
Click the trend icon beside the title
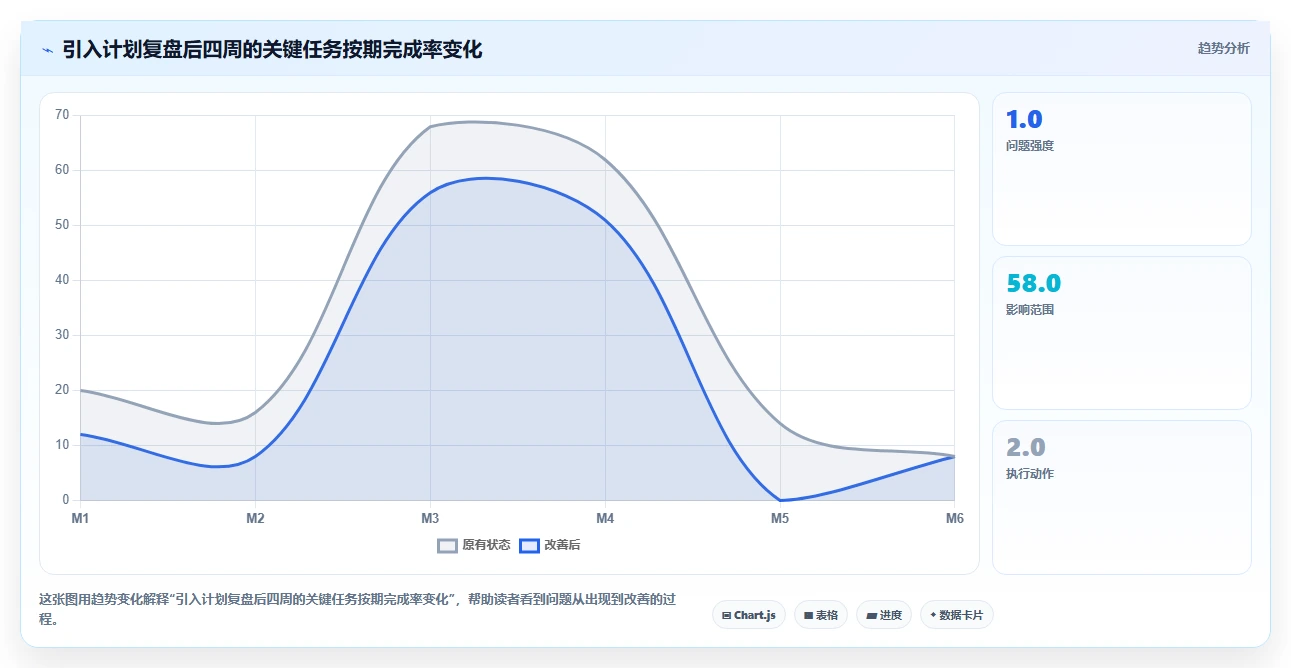47,50
